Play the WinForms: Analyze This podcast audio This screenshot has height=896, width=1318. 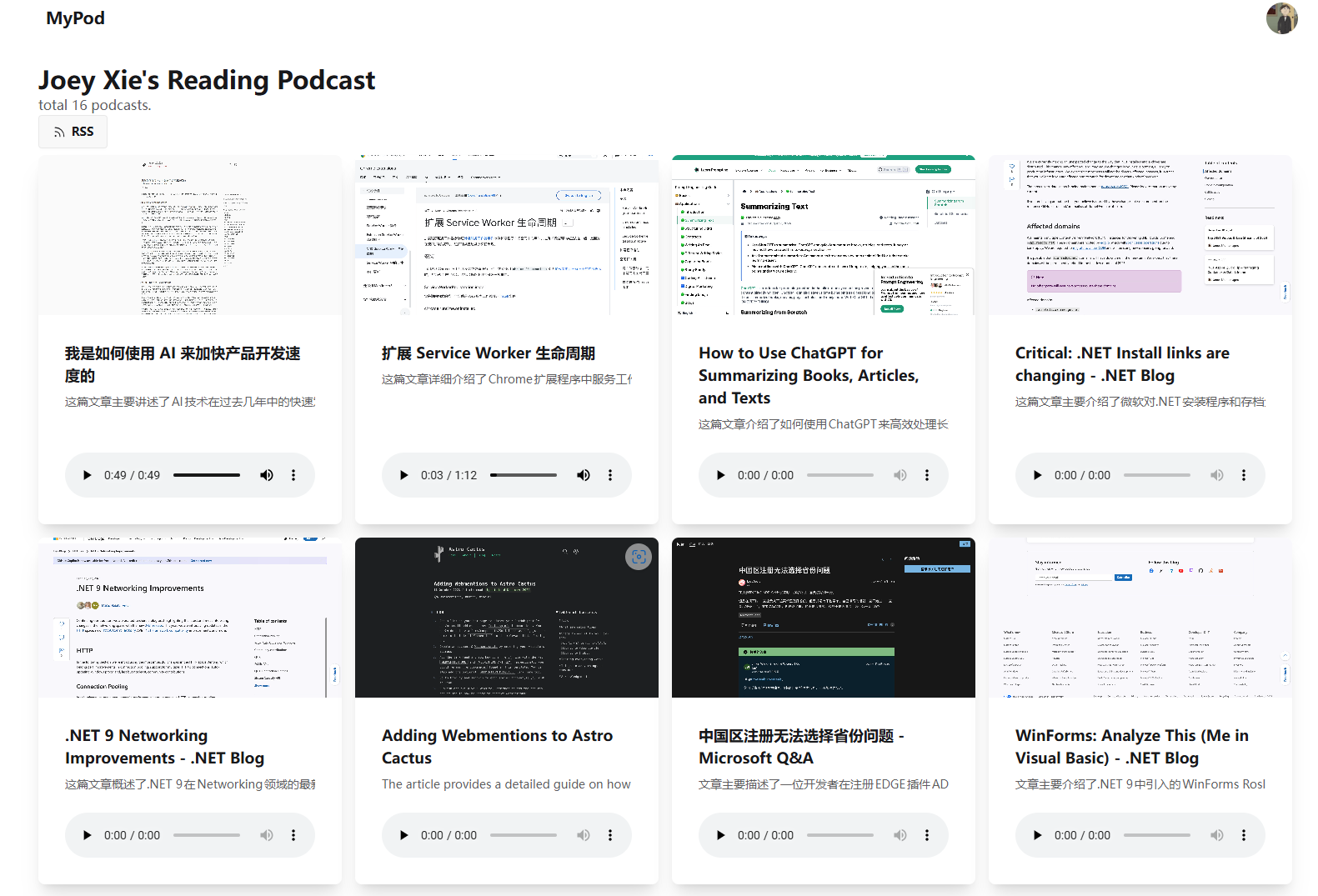pos(1037,835)
